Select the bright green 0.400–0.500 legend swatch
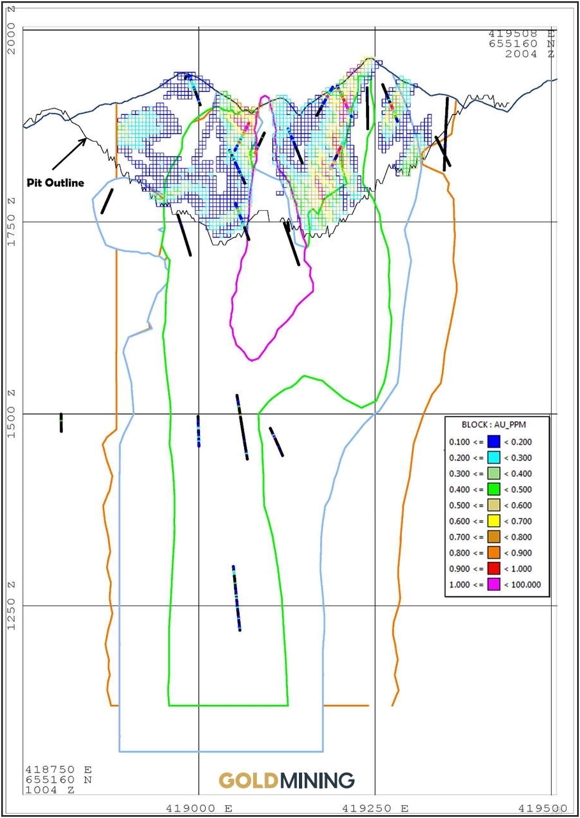 (495, 489)
